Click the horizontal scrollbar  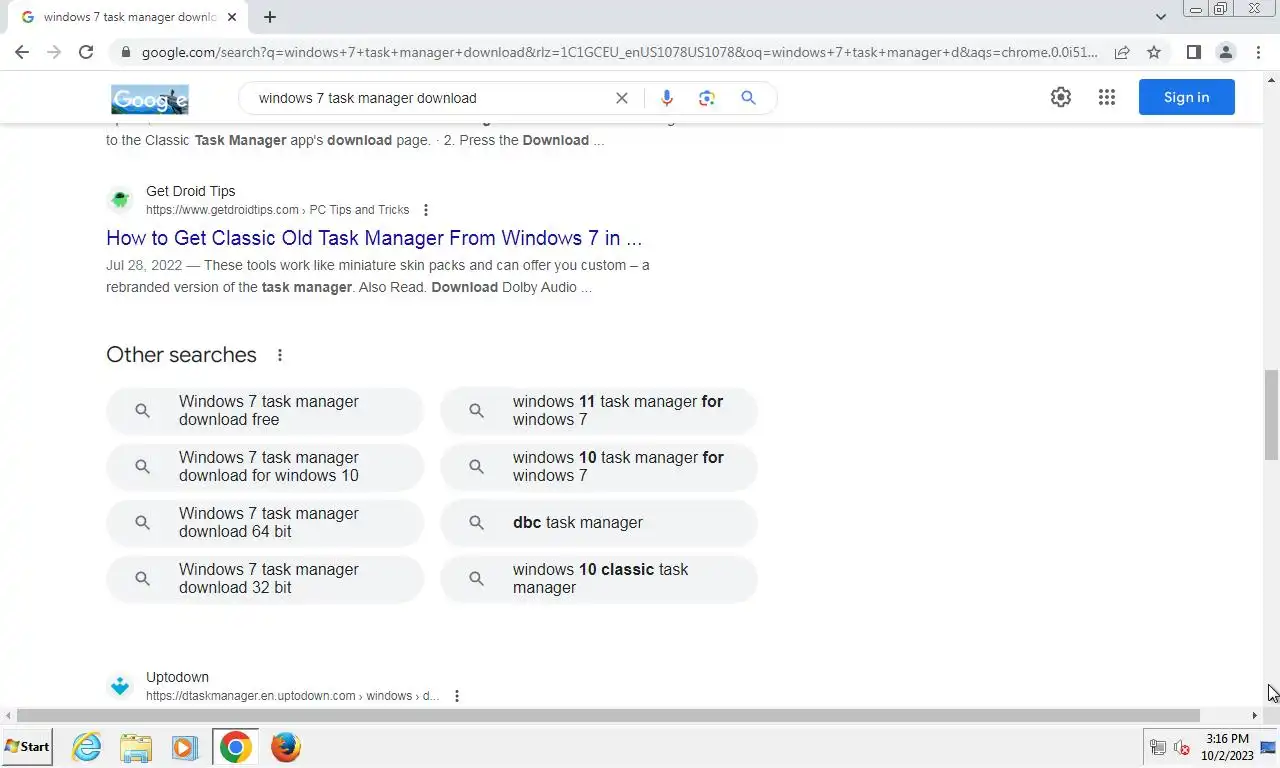tap(608, 716)
